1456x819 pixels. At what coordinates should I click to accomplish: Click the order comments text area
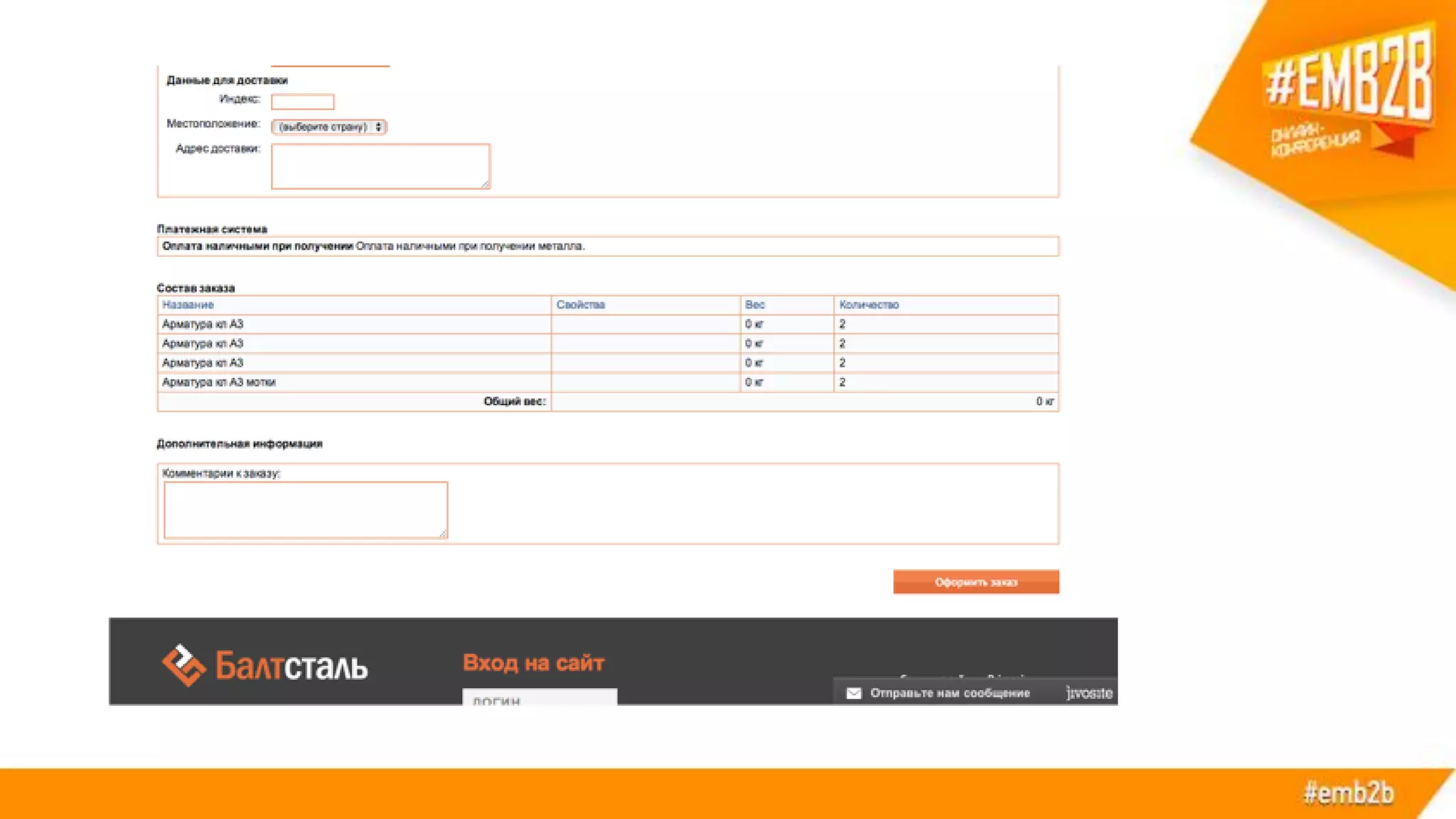[x=306, y=510]
